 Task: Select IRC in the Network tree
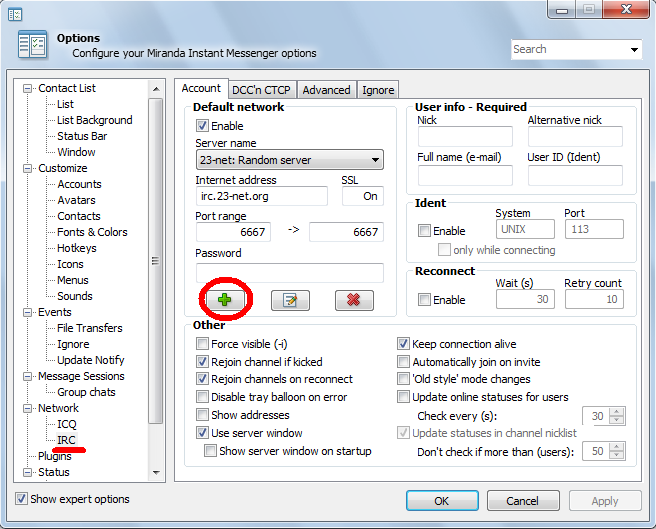pos(67,440)
